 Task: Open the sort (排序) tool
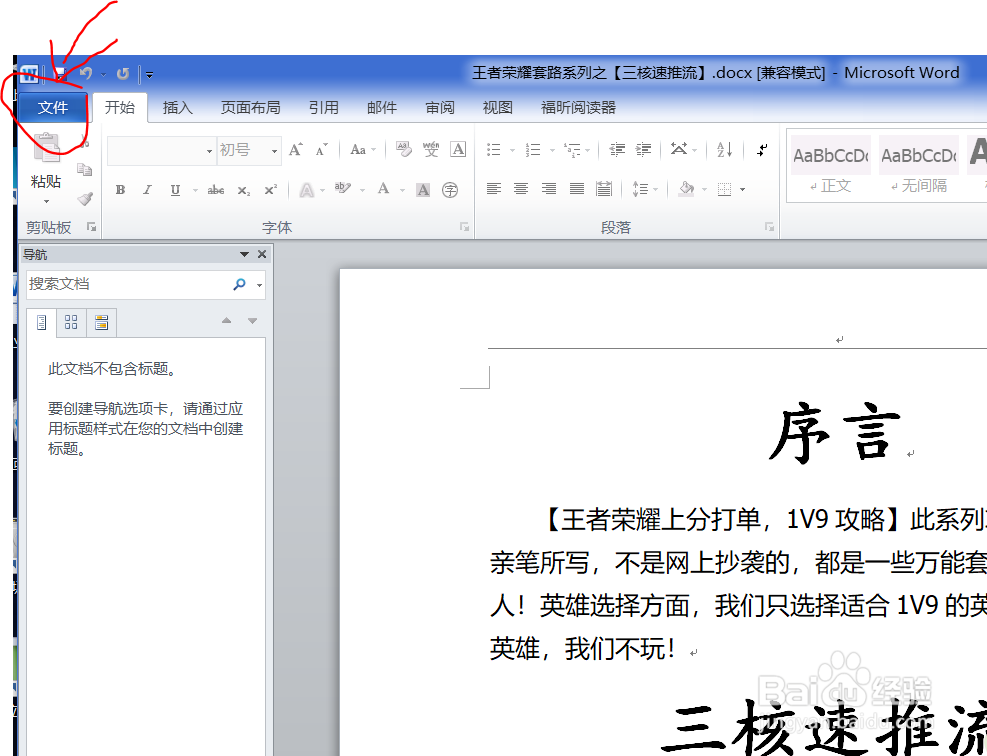[723, 150]
